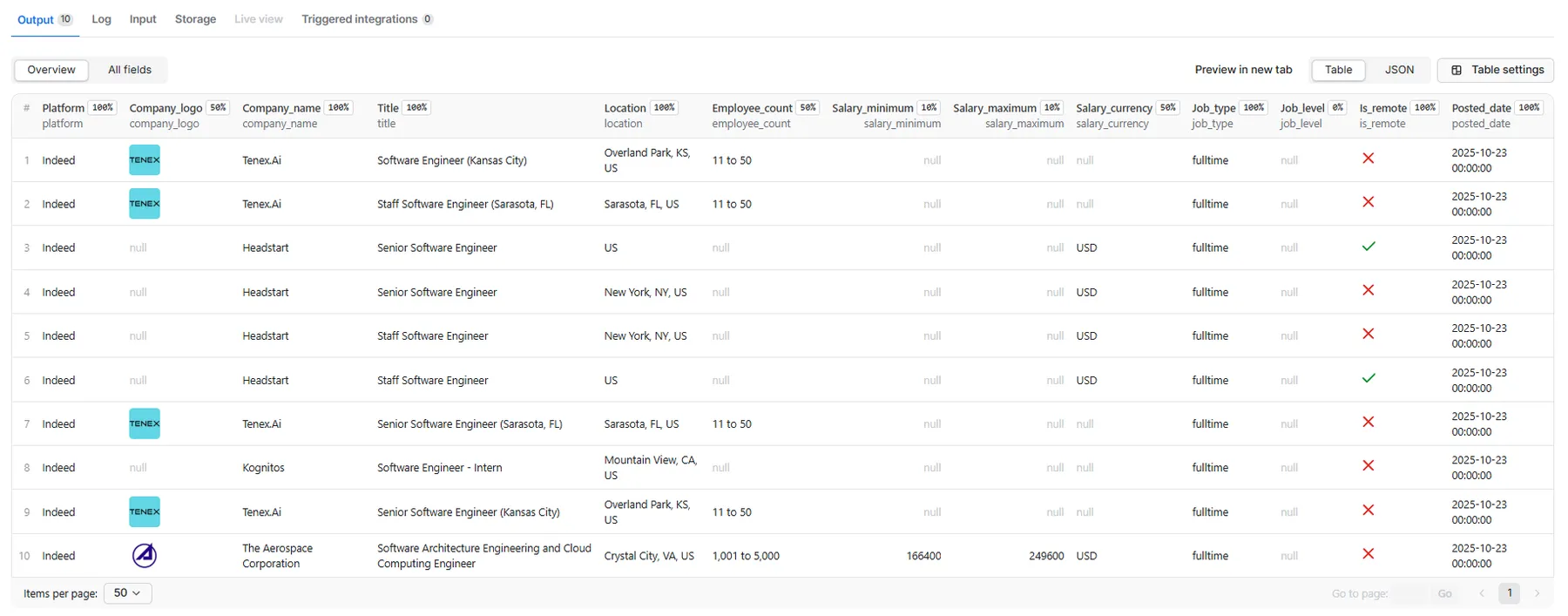Click page number 1 button
Viewport: 1568px width, 616px height.
pyautogui.click(x=1510, y=593)
